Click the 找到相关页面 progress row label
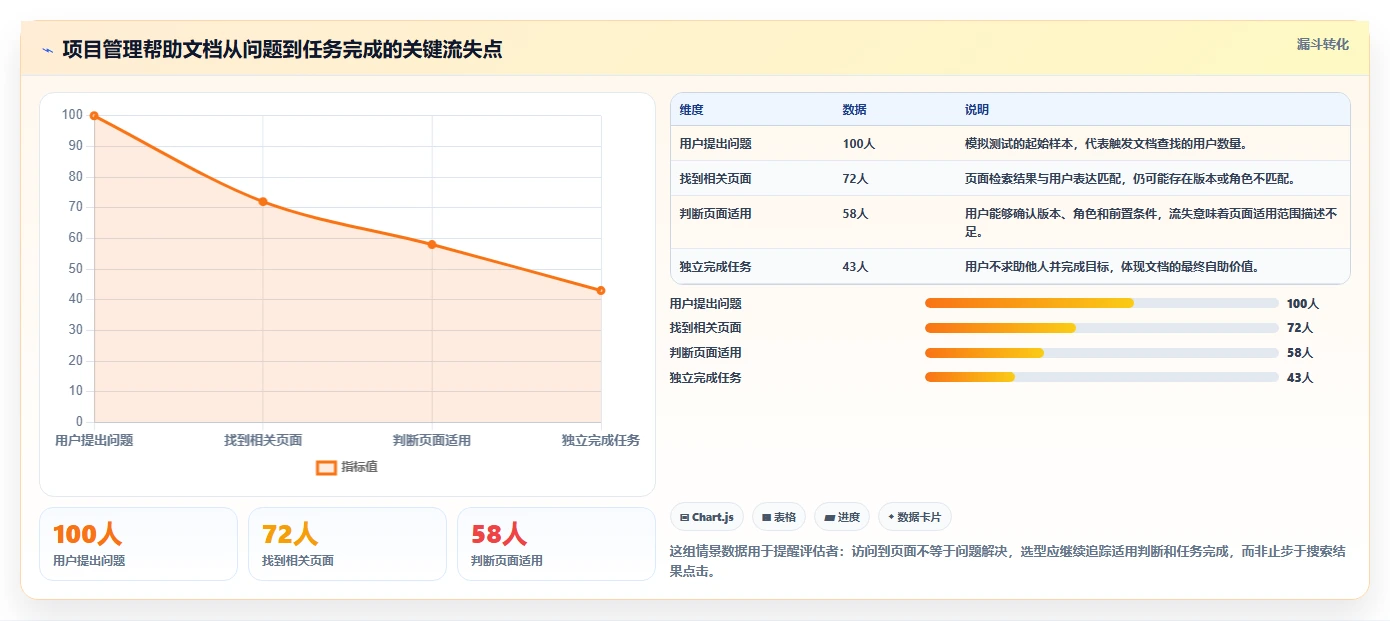1390x621 pixels. (x=706, y=328)
